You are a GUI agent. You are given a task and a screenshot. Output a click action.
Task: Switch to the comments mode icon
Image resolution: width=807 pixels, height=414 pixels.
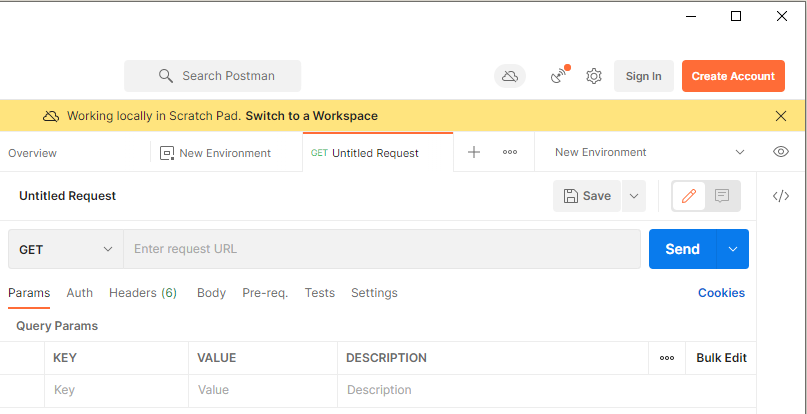tap(722, 196)
